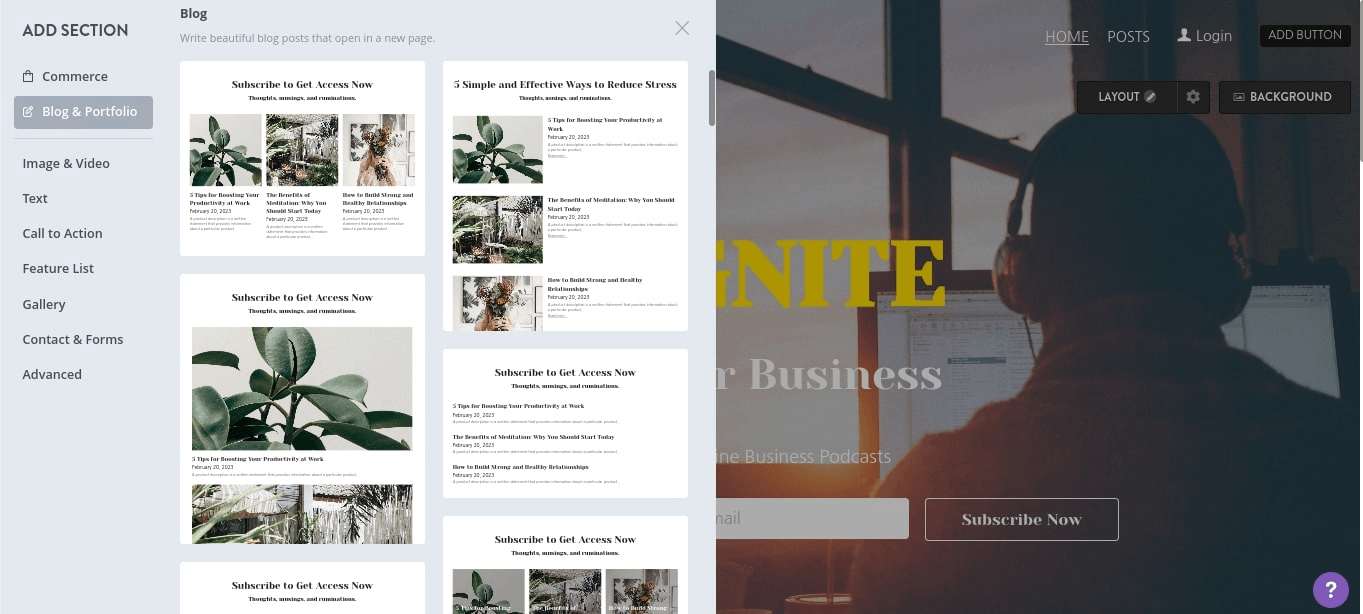Viewport: 1363px width, 614px height.
Task: Click the ADD BUTTON control
Action: pyautogui.click(x=1304, y=35)
